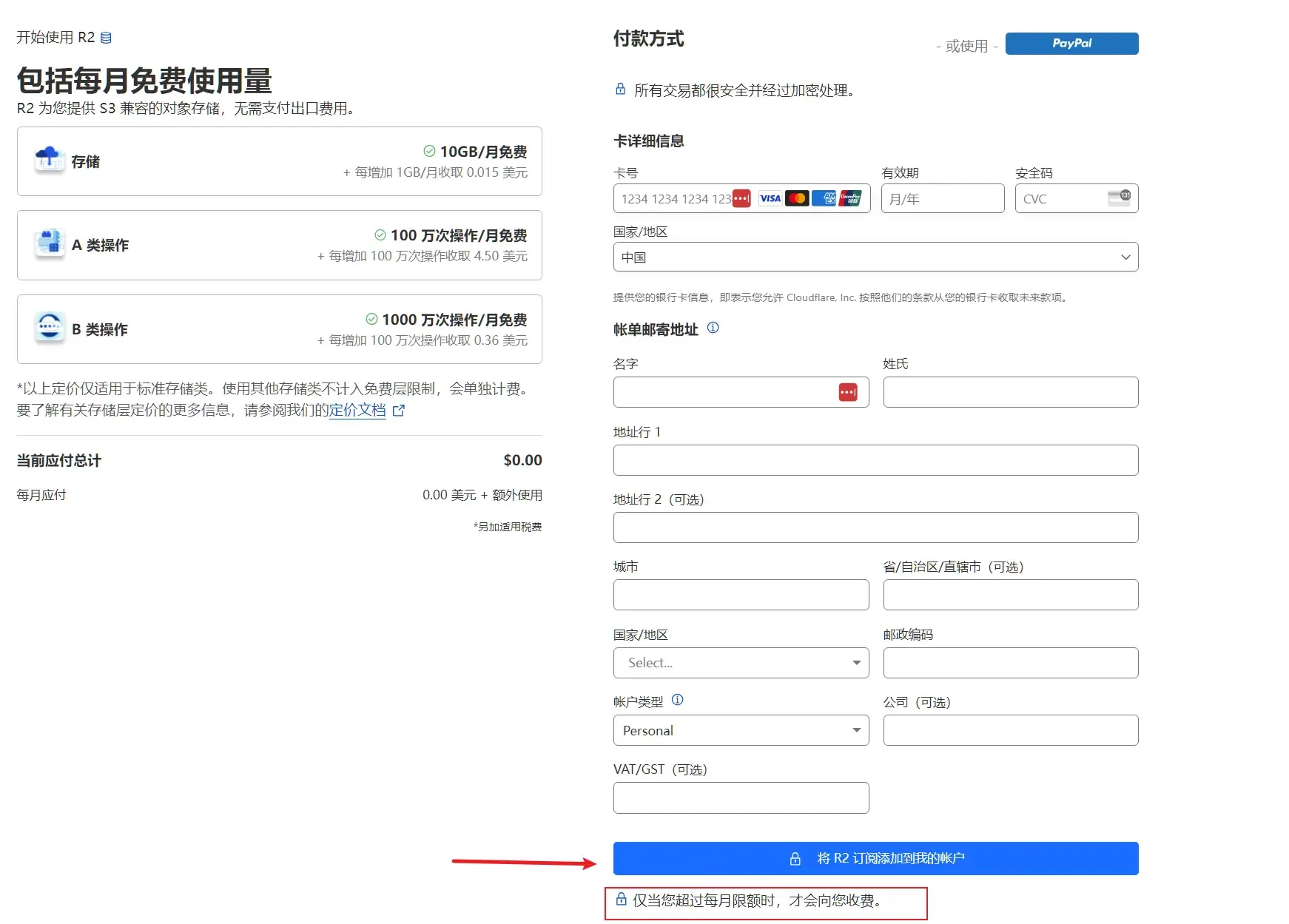Click the info icon beside 帐单邮寄地址
1289x924 pixels.
pyautogui.click(x=713, y=328)
